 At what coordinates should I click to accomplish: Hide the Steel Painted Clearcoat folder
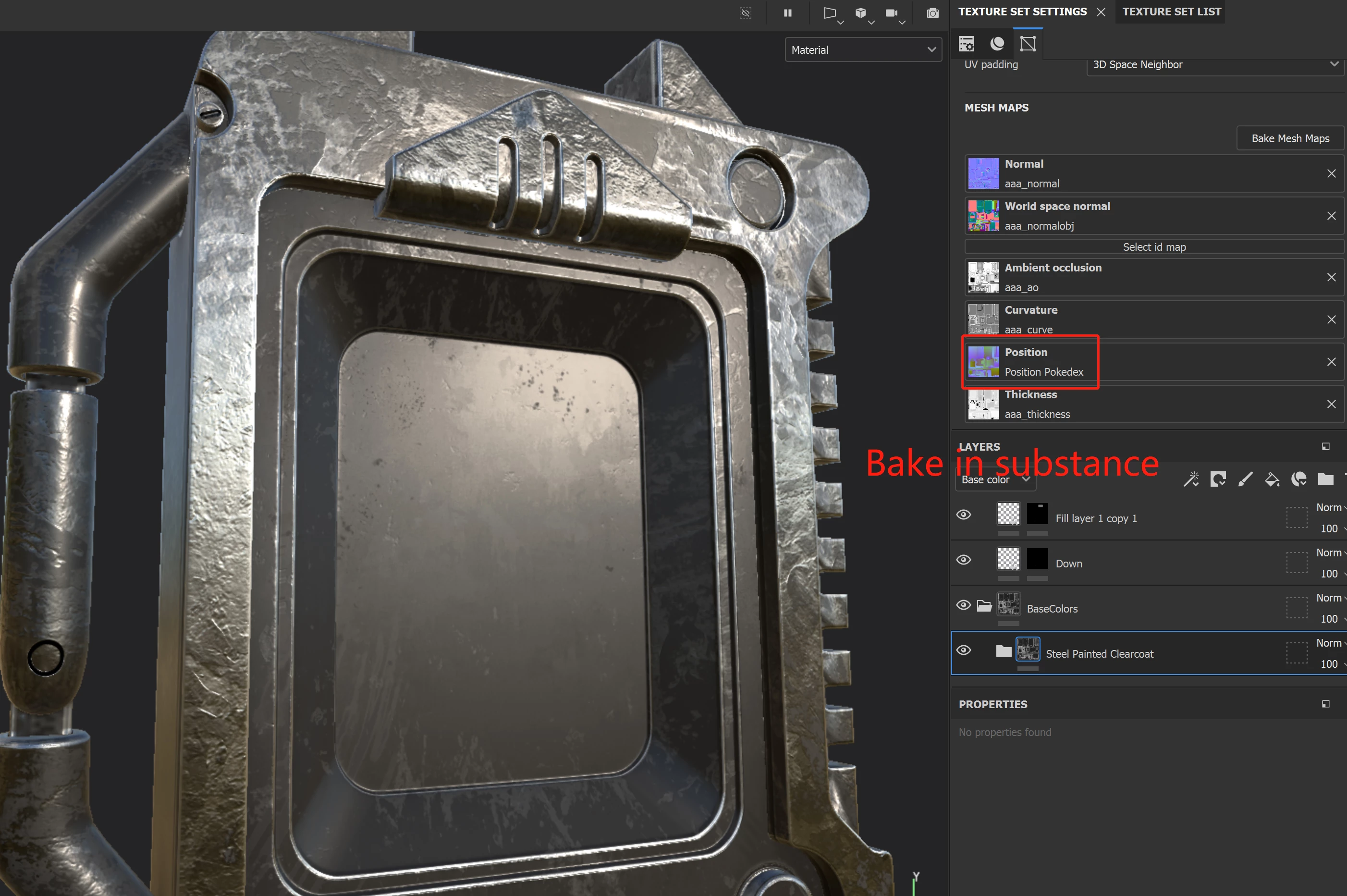point(964,650)
